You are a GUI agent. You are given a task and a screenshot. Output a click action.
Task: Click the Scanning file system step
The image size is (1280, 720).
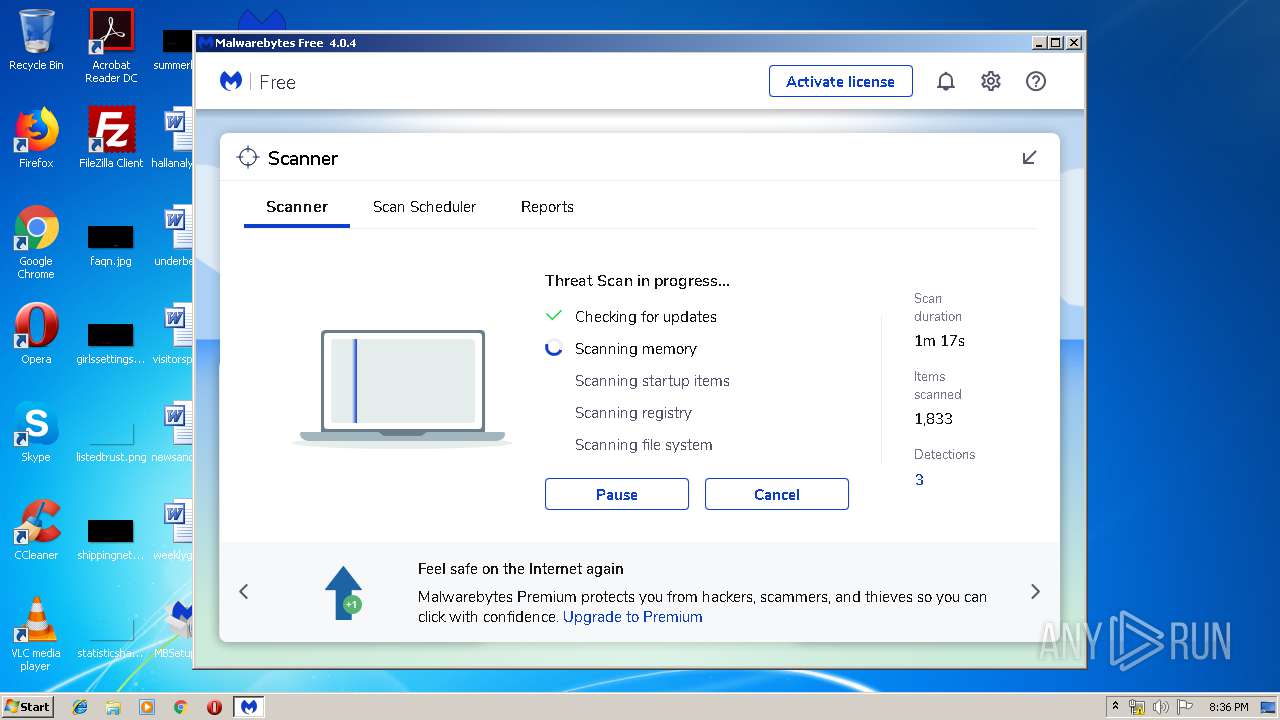tap(644, 445)
